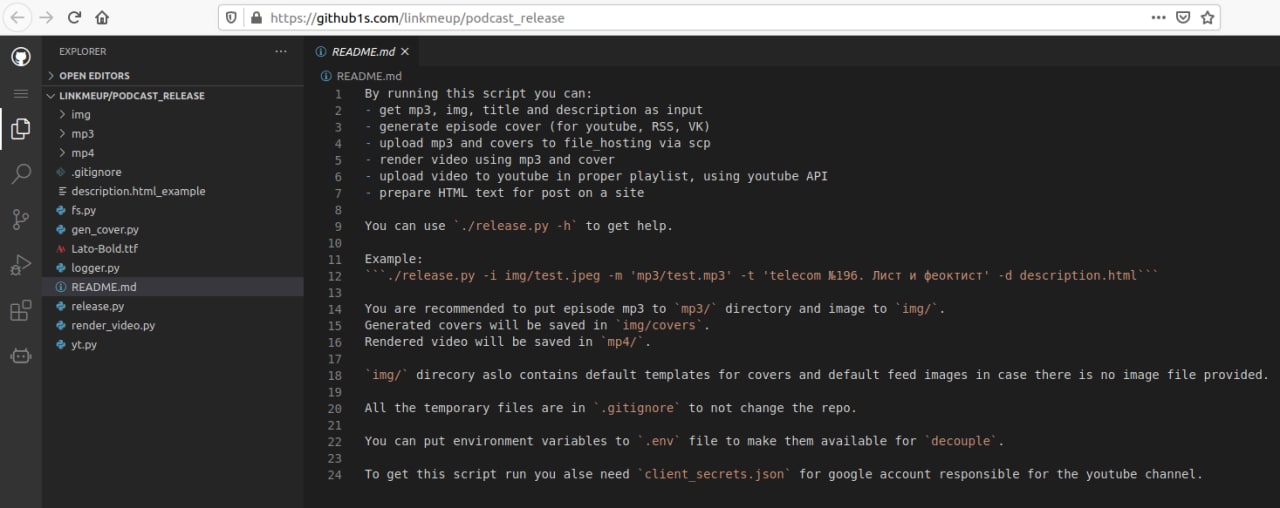This screenshot has width=1280, height=508.
Task: Collapse the LINKMEUP/PODCAST_RELEASE section
Action: 172,96
